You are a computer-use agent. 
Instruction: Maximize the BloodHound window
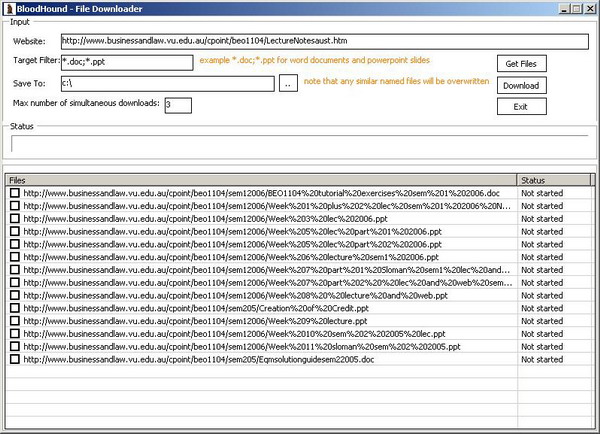(577, 9)
